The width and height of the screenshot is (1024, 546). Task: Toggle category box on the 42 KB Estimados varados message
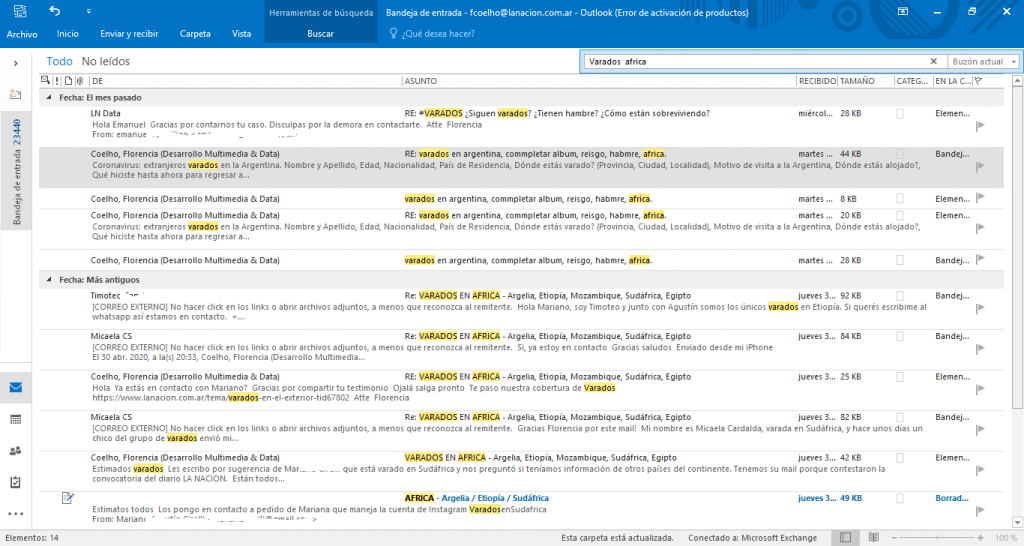point(899,458)
